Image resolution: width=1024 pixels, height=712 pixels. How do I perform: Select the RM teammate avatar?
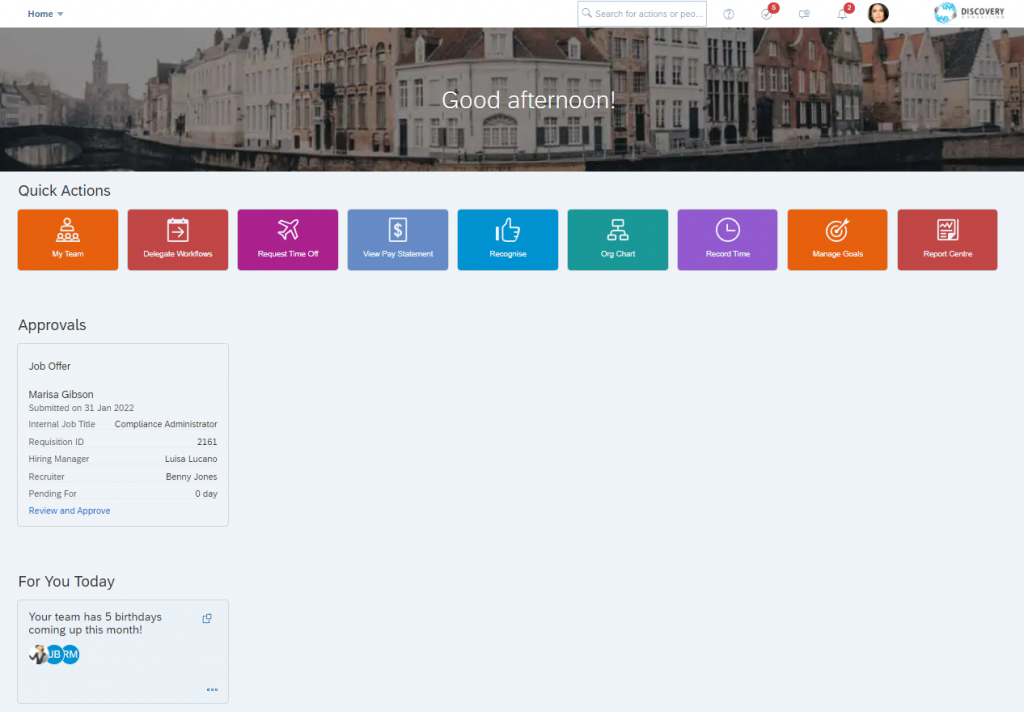[x=70, y=654]
